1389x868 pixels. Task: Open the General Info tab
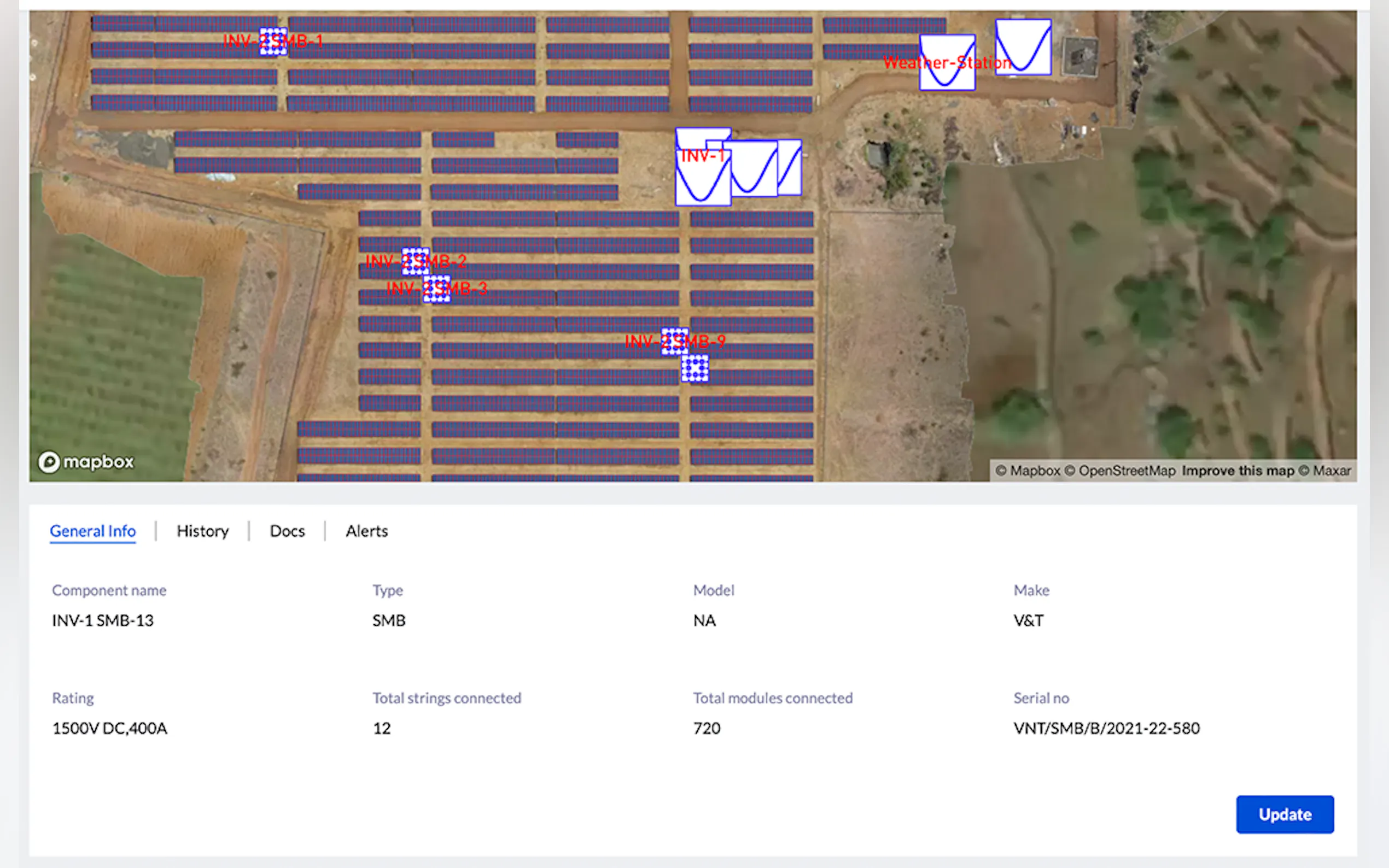point(93,531)
